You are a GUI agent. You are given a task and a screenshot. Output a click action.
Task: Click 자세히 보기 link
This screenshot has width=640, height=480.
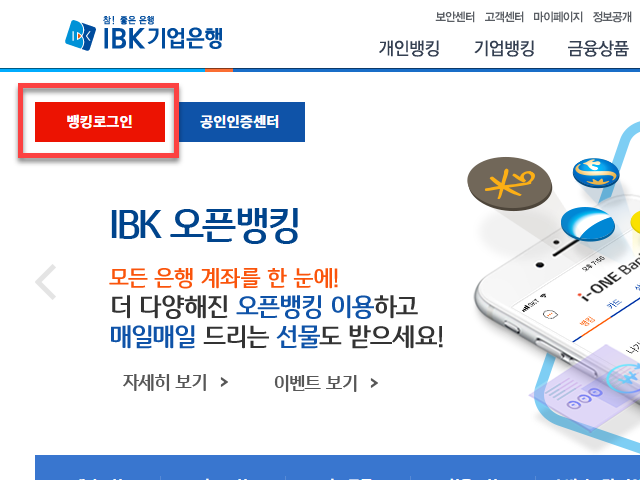(x=165, y=382)
